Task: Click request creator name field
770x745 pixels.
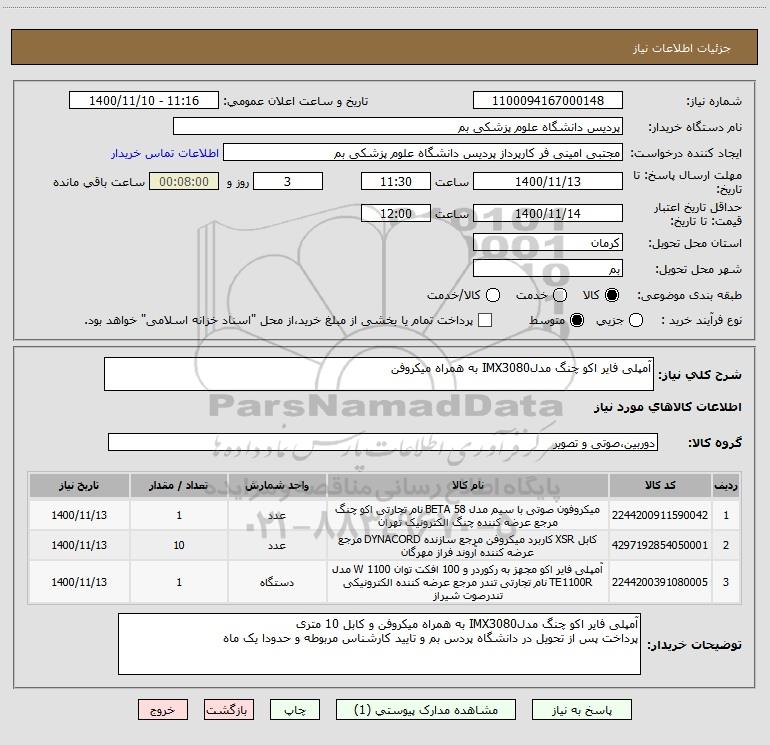Action: click(423, 152)
